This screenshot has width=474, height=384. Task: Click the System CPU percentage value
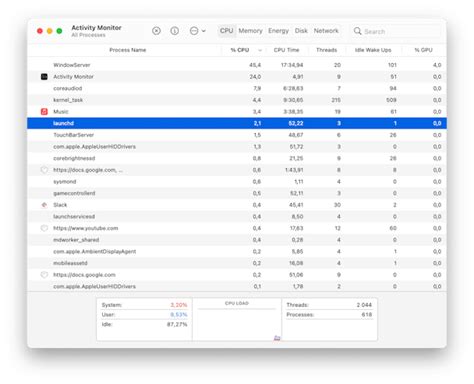tap(179, 305)
